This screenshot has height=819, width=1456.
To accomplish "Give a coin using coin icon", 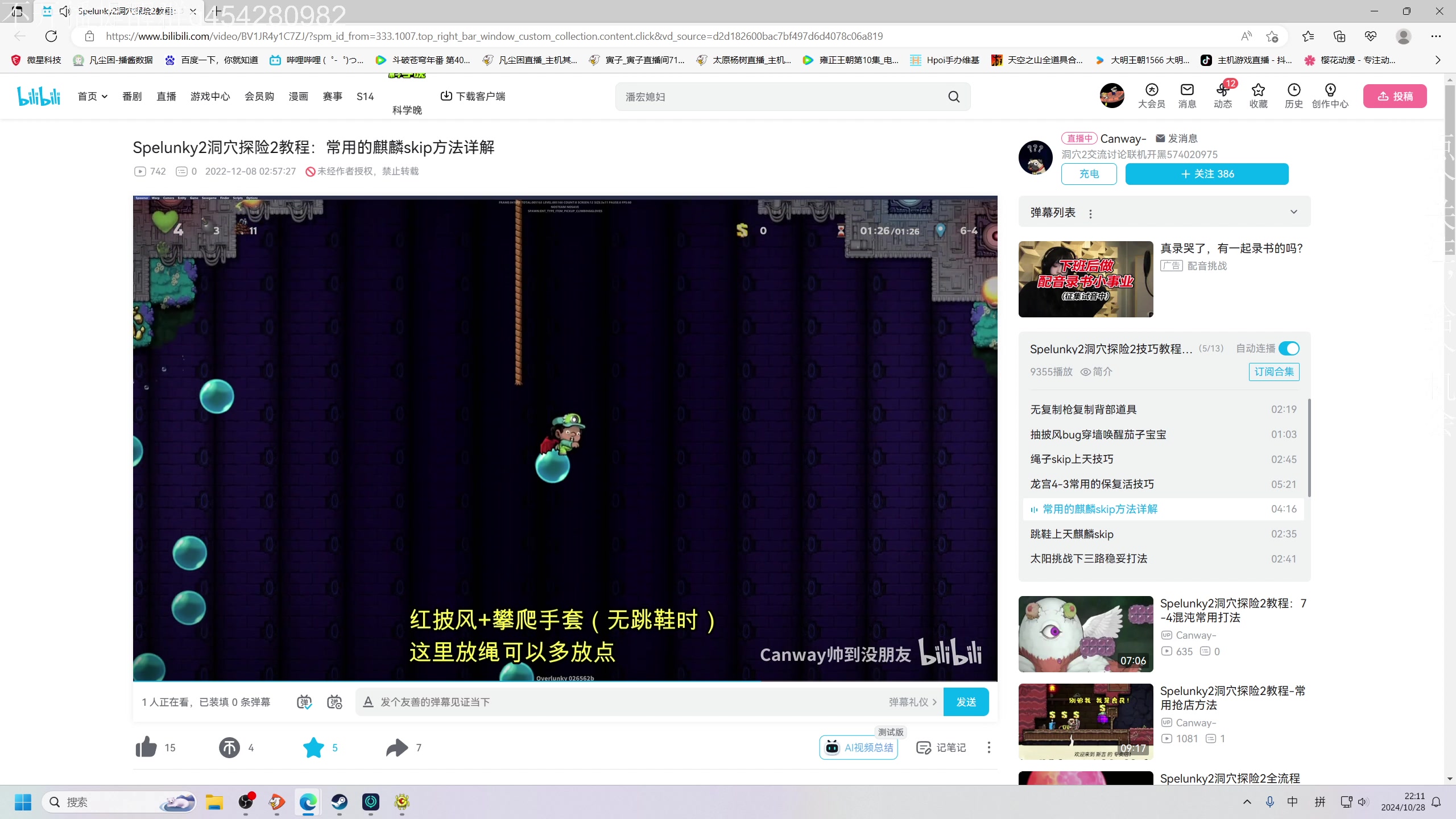I will [x=229, y=747].
